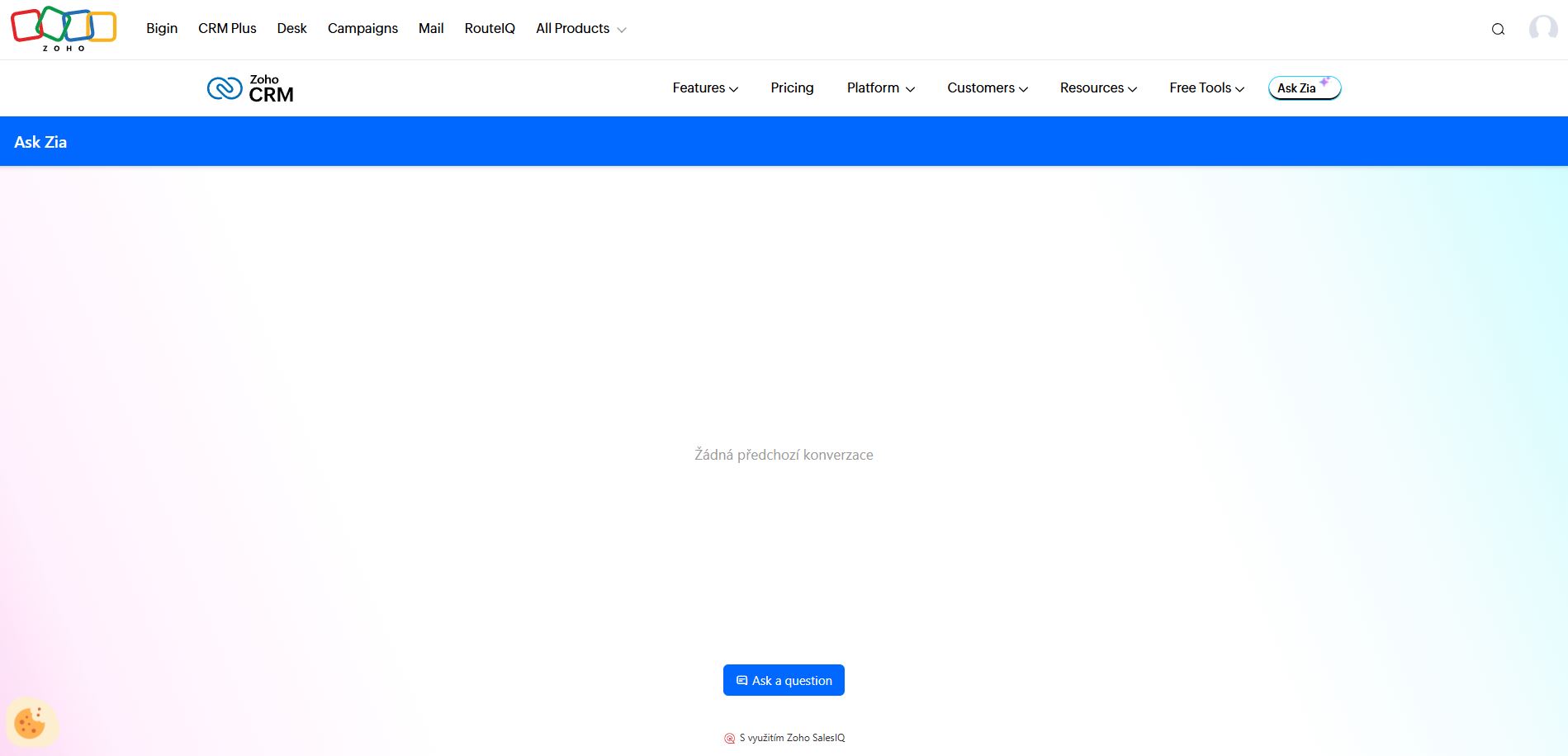This screenshot has height=756, width=1568.
Task: Click the Ask Zia header title
Action: point(40,142)
